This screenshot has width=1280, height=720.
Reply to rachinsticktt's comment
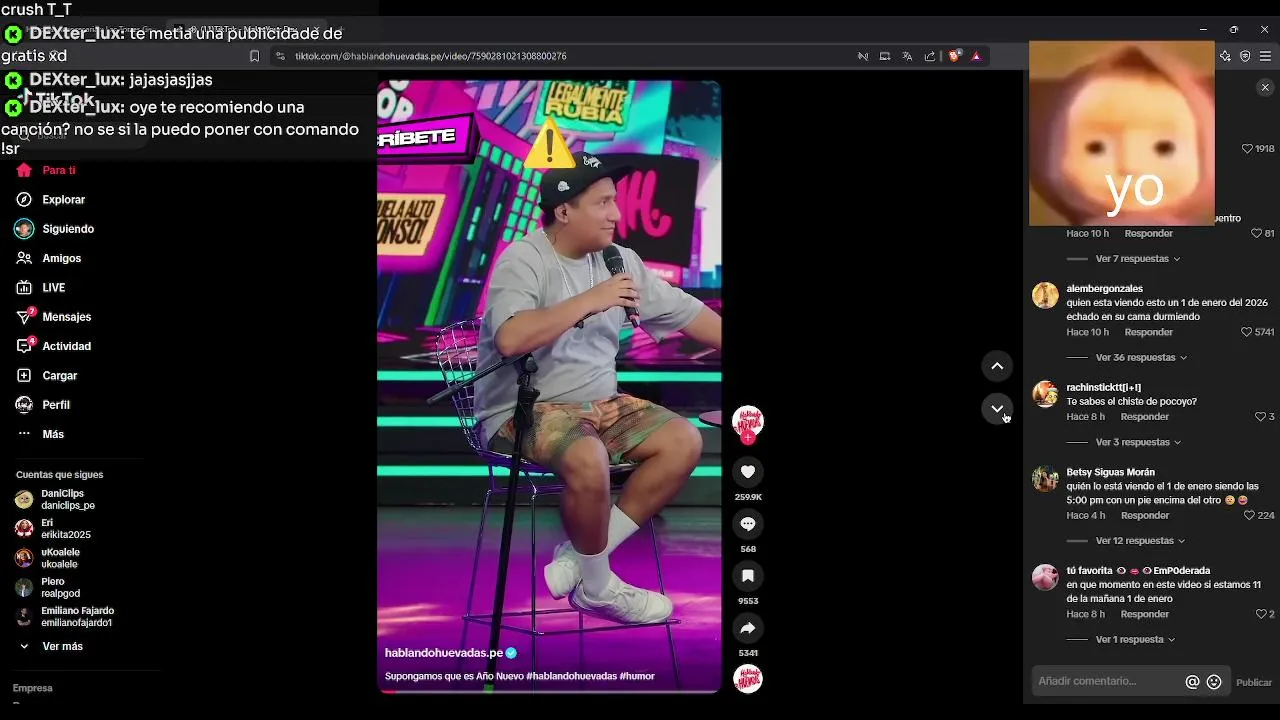click(x=1144, y=417)
